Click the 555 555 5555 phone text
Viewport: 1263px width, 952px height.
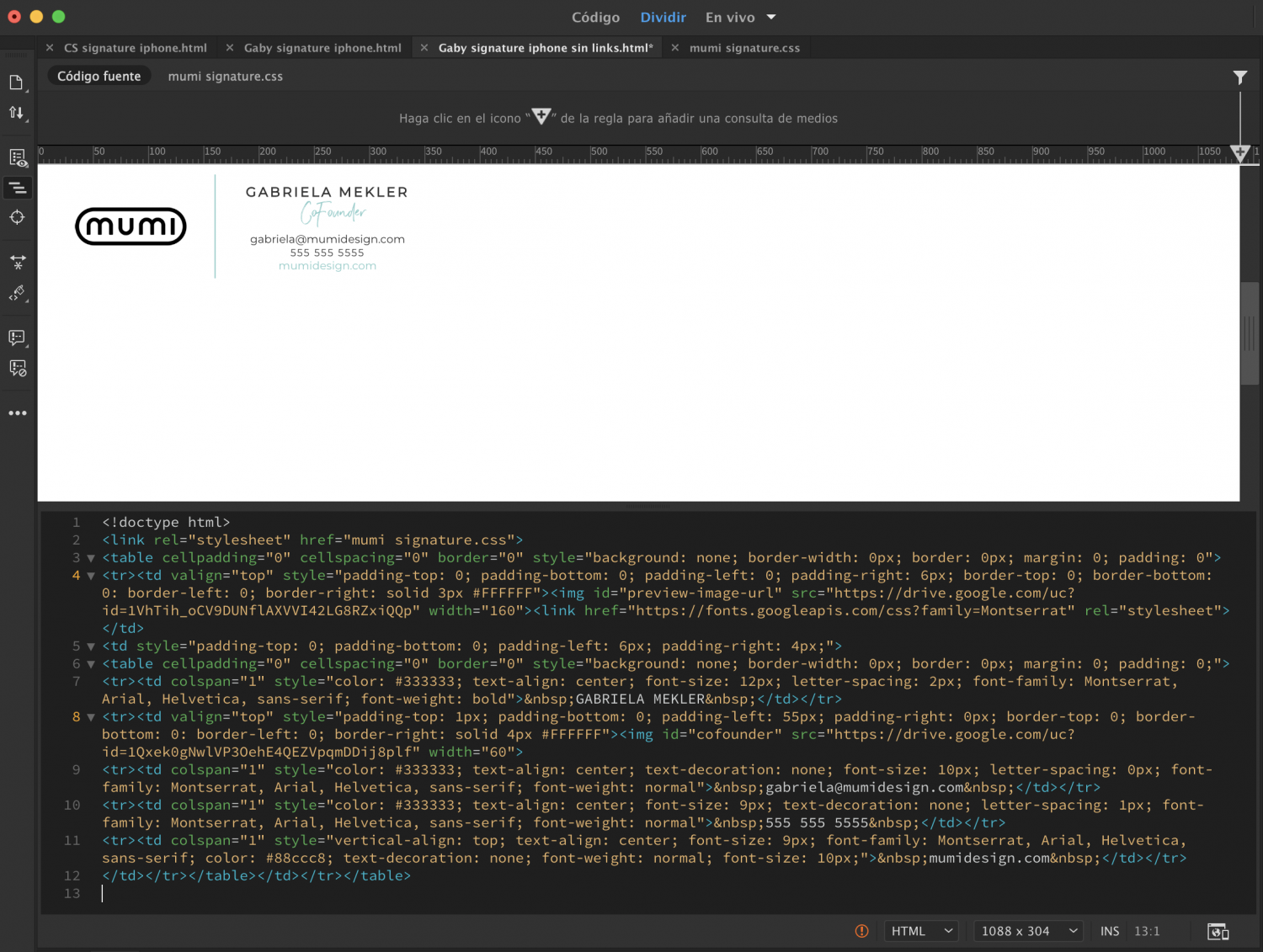click(x=328, y=253)
